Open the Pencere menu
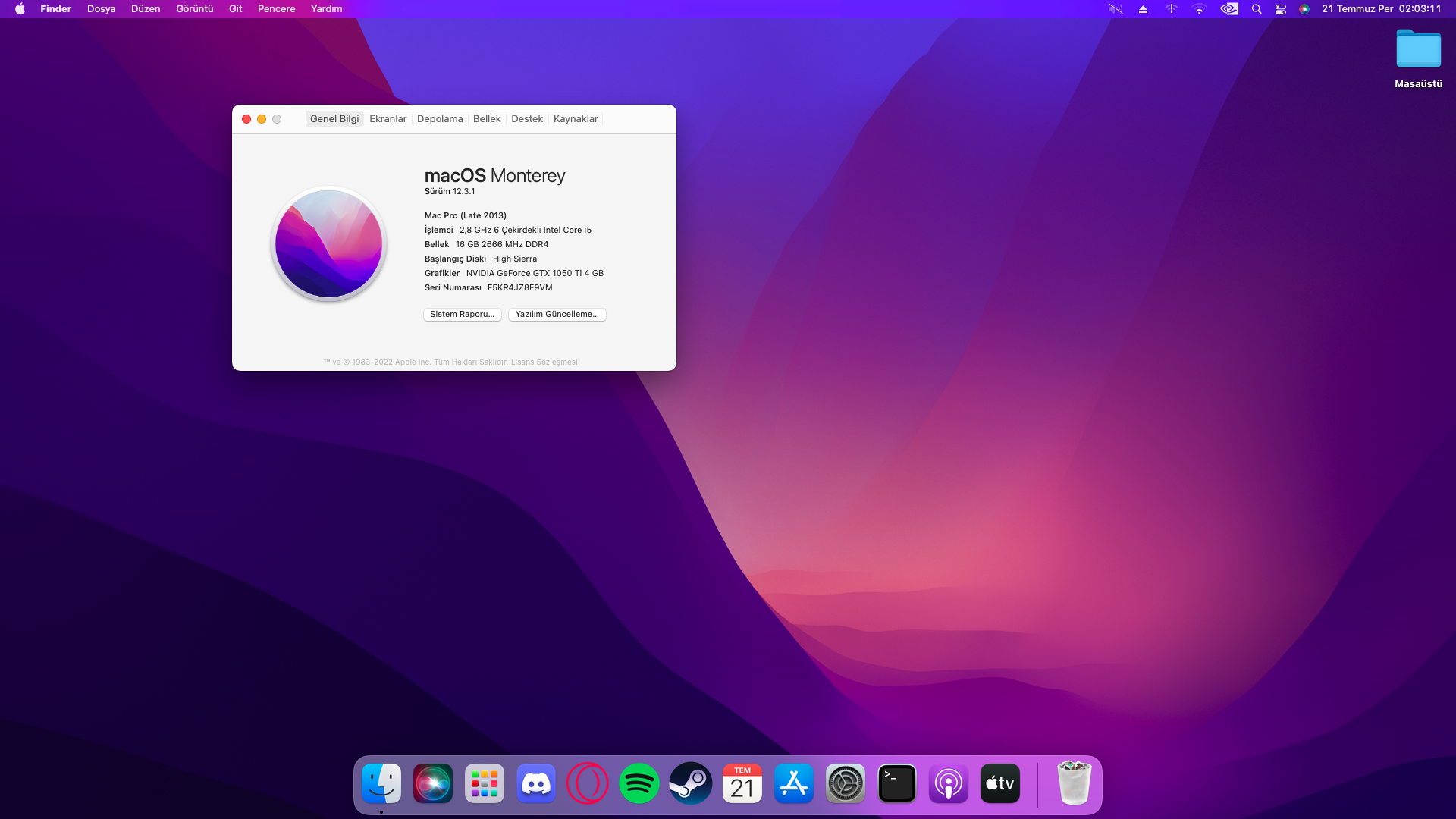Image resolution: width=1456 pixels, height=819 pixels. point(276,9)
